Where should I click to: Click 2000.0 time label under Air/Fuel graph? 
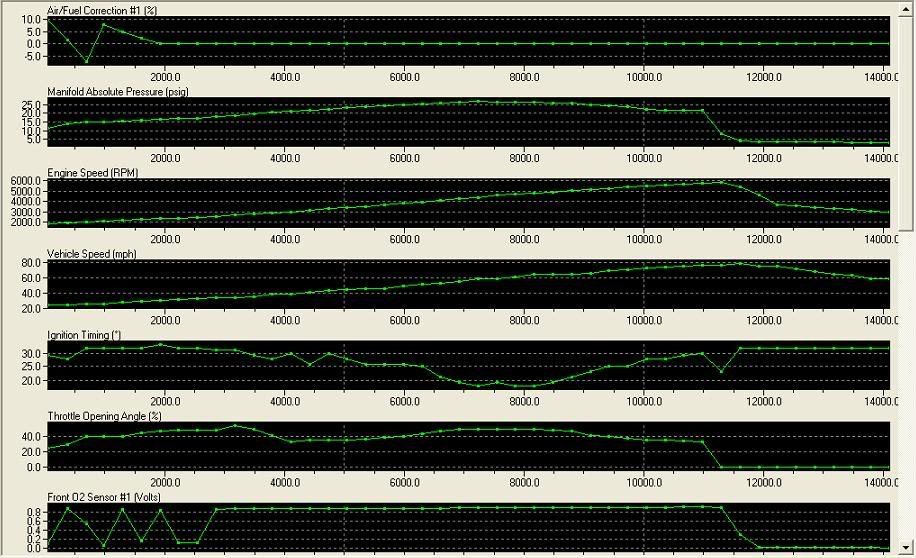coord(165,77)
